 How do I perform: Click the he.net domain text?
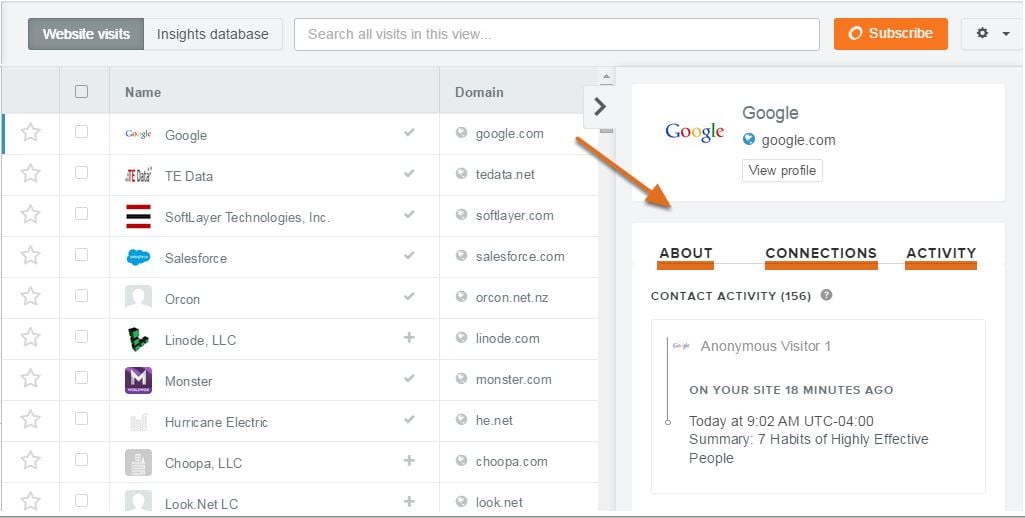pyautogui.click(x=494, y=421)
